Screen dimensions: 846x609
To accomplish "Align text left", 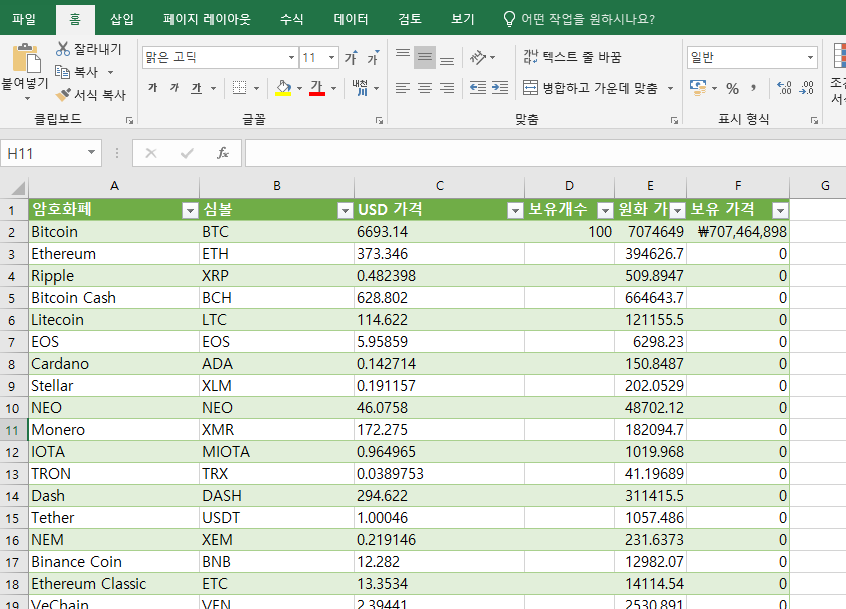I will [x=402, y=88].
